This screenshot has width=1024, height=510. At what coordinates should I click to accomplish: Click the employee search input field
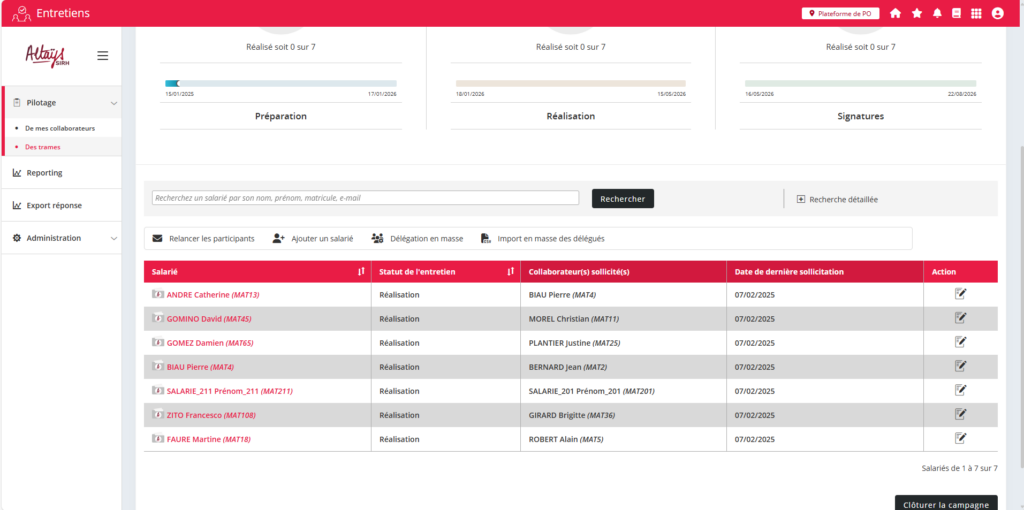tap(365, 198)
